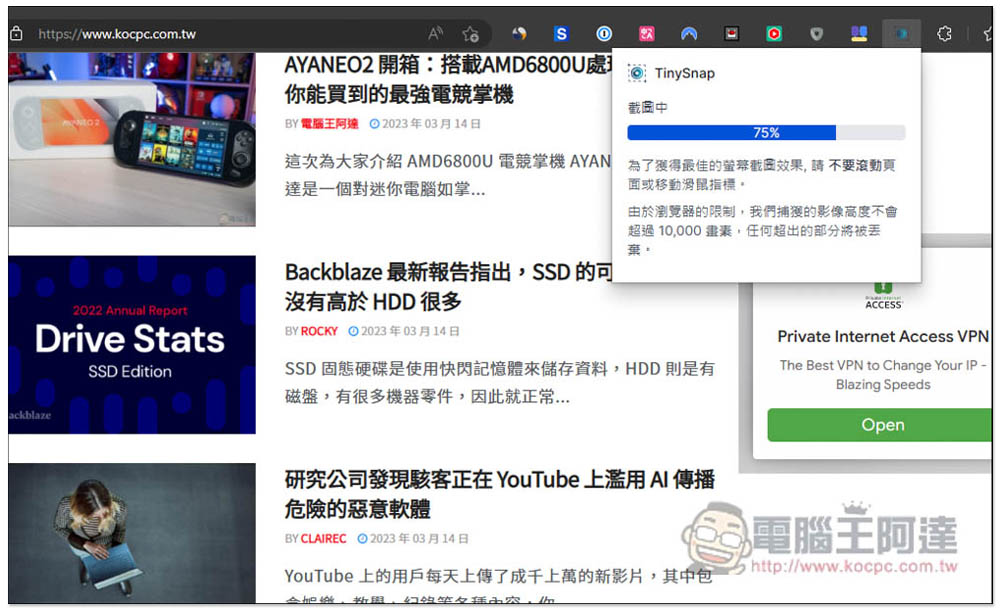Screen dimensions: 1000x611
Task: Click the Best VPN to Change Your IP text
Action: click(883, 375)
